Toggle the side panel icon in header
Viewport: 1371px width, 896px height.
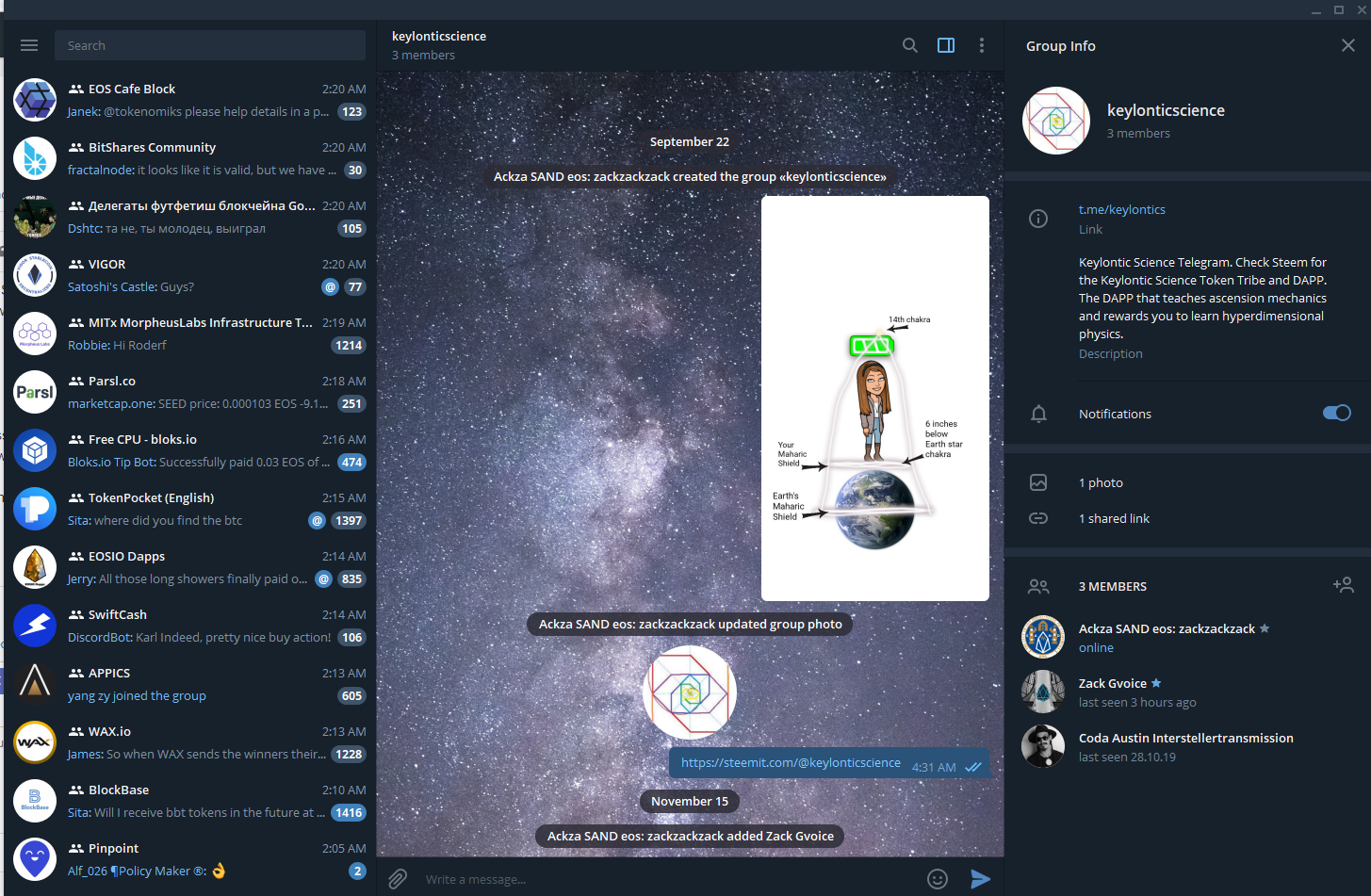pyautogui.click(x=946, y=45)
